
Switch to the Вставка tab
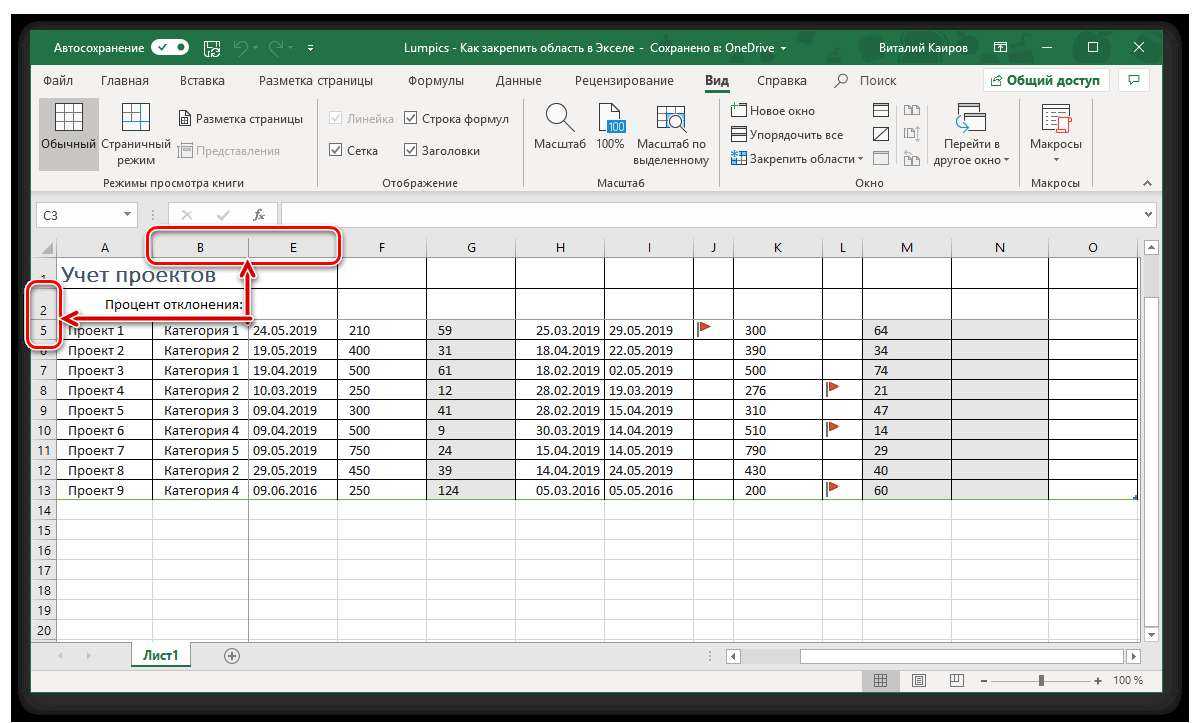coord(202,80)
